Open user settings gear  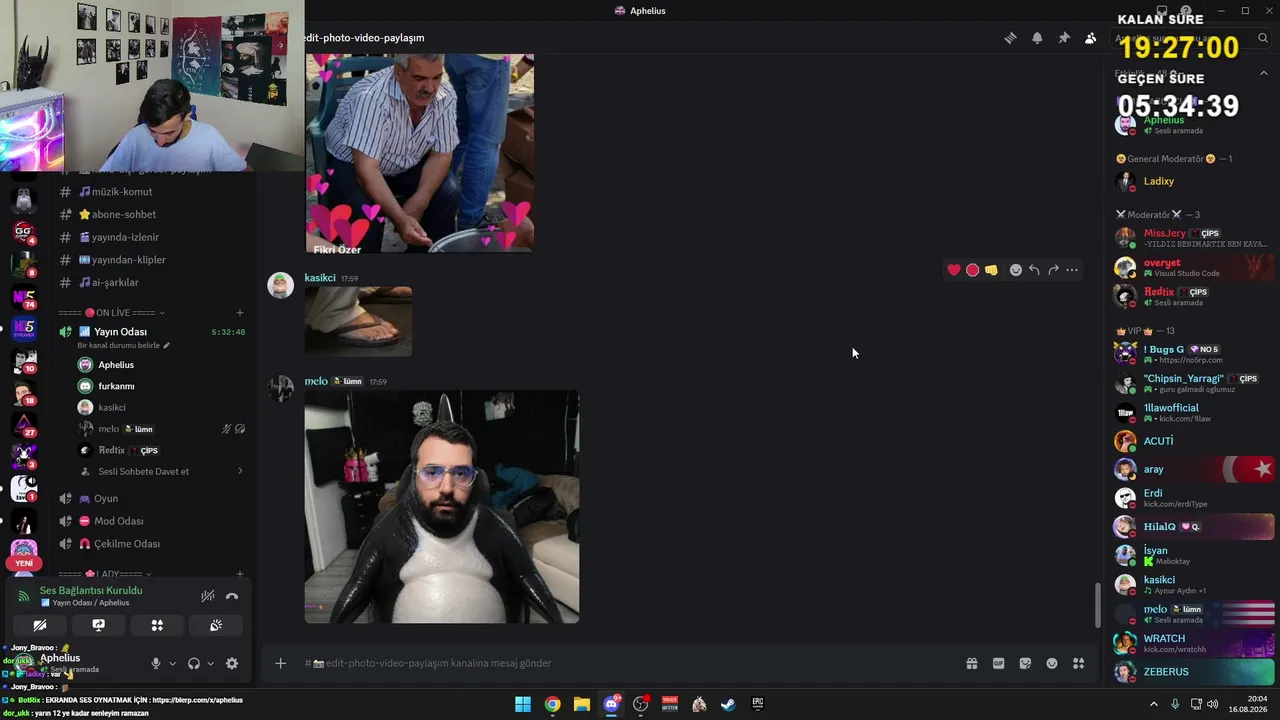232,663
